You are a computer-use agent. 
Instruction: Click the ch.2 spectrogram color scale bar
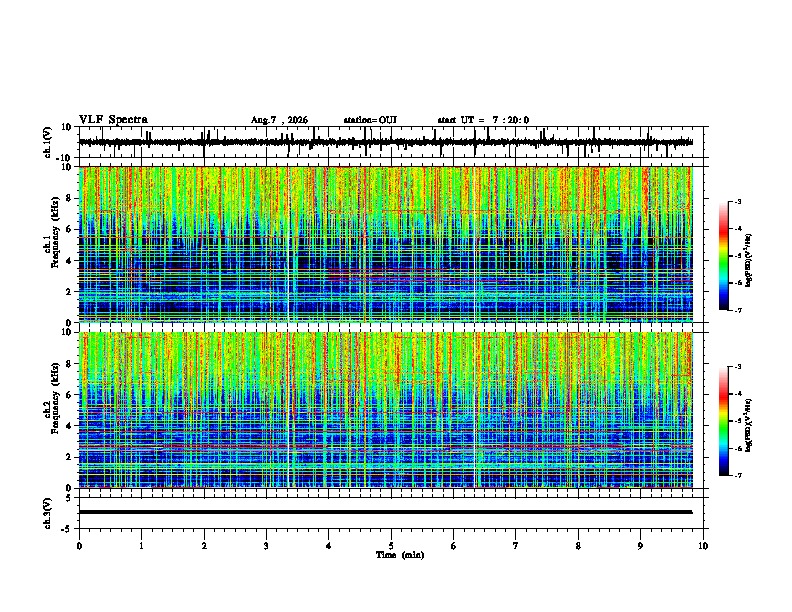723,421
